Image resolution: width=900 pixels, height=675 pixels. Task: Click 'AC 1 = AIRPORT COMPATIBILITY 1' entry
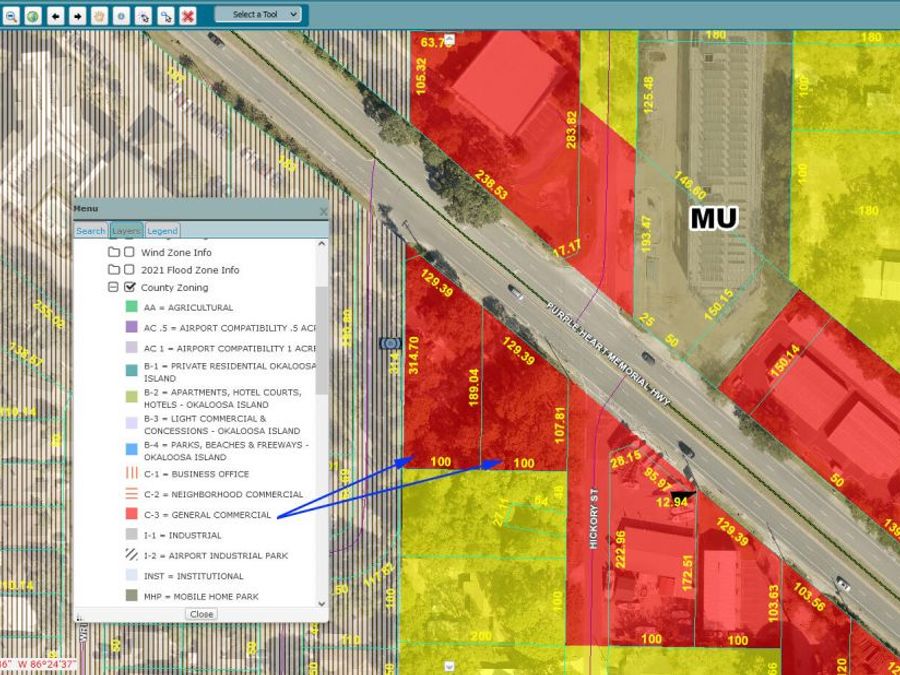click(x=230, y=348)
